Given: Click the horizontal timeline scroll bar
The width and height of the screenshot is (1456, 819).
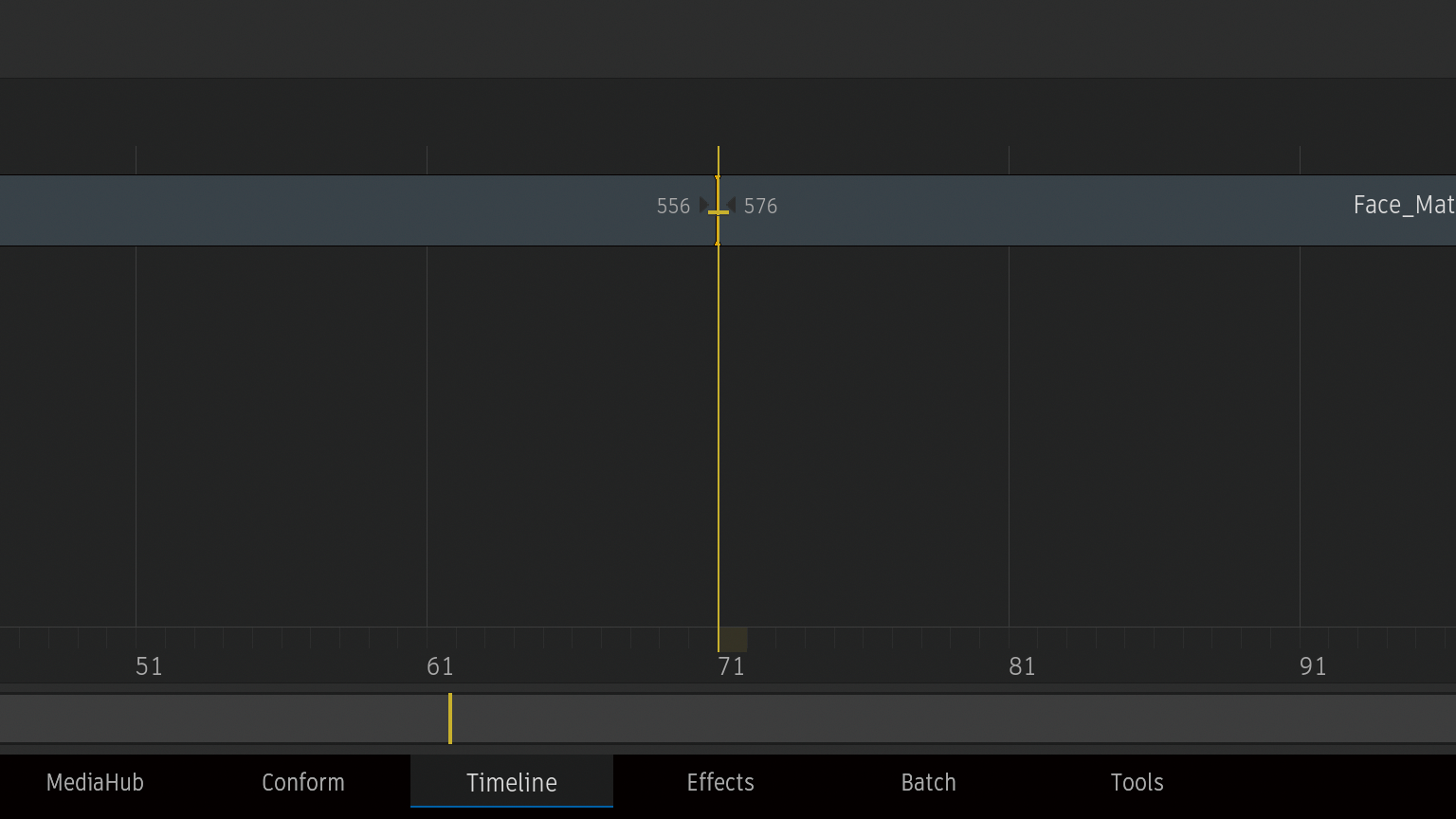Looking at the screenshot, I should point(728,719).
